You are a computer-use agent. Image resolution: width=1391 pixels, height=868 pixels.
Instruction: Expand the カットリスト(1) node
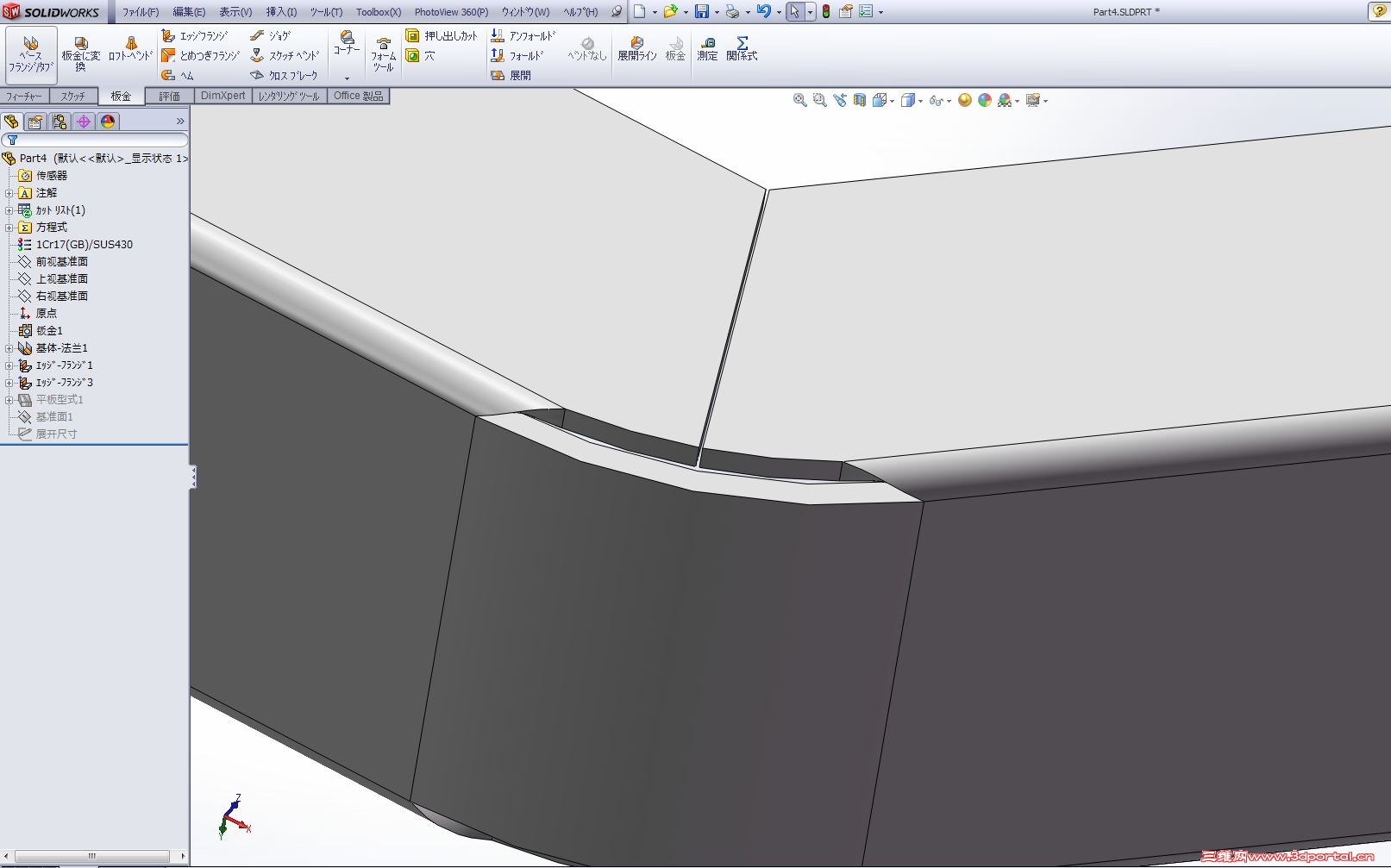[x=9, y=210]
